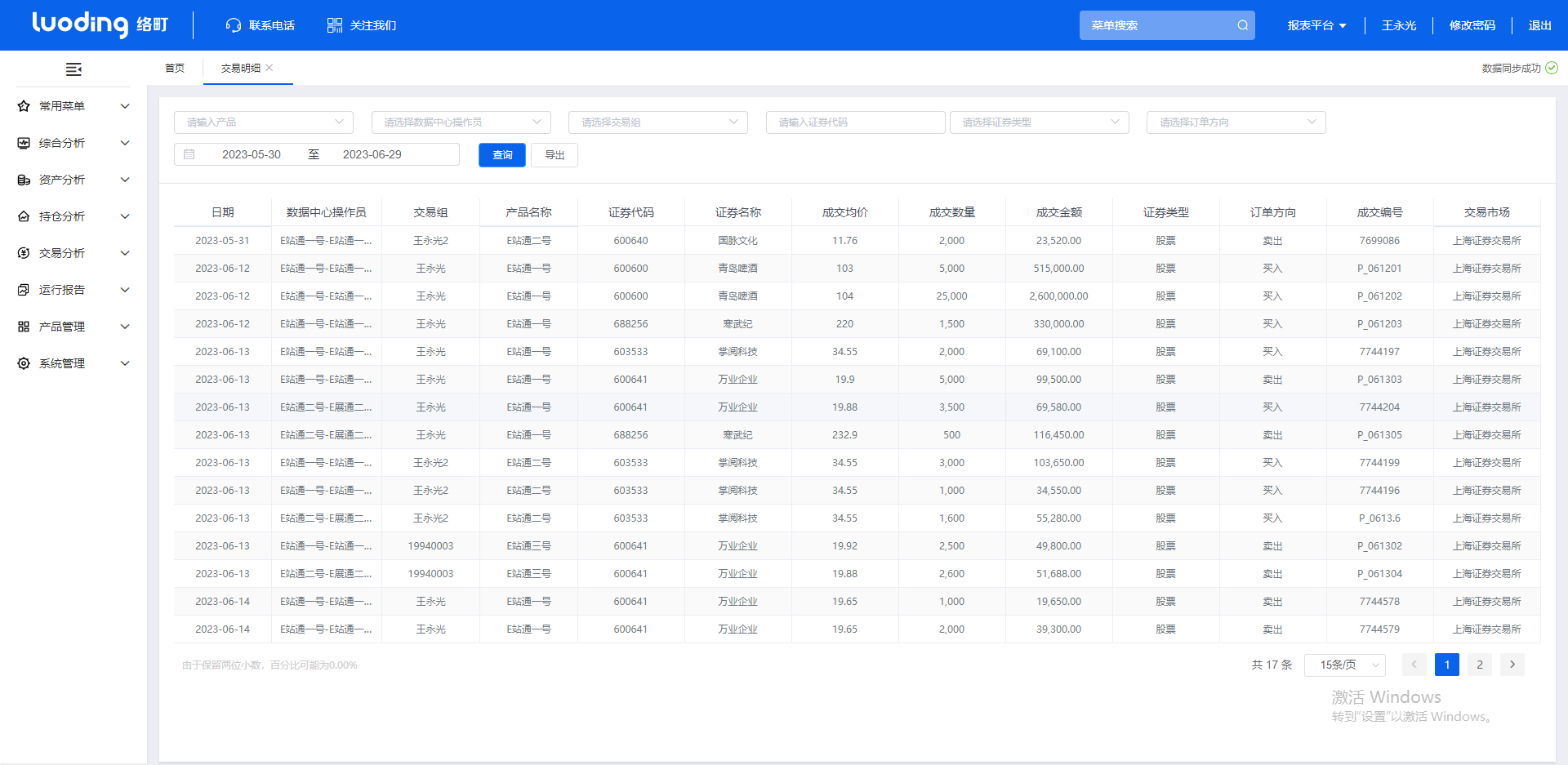
Task: Click start date 2023-05-30 field
Action: coord(252,154)
